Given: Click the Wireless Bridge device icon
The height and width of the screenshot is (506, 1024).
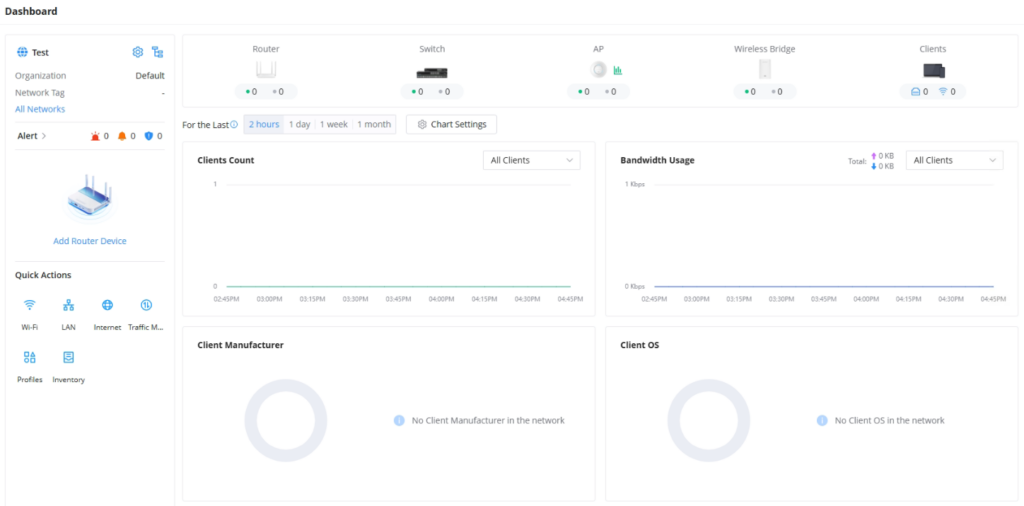Looking at the screenshot, I should point(765,69).
